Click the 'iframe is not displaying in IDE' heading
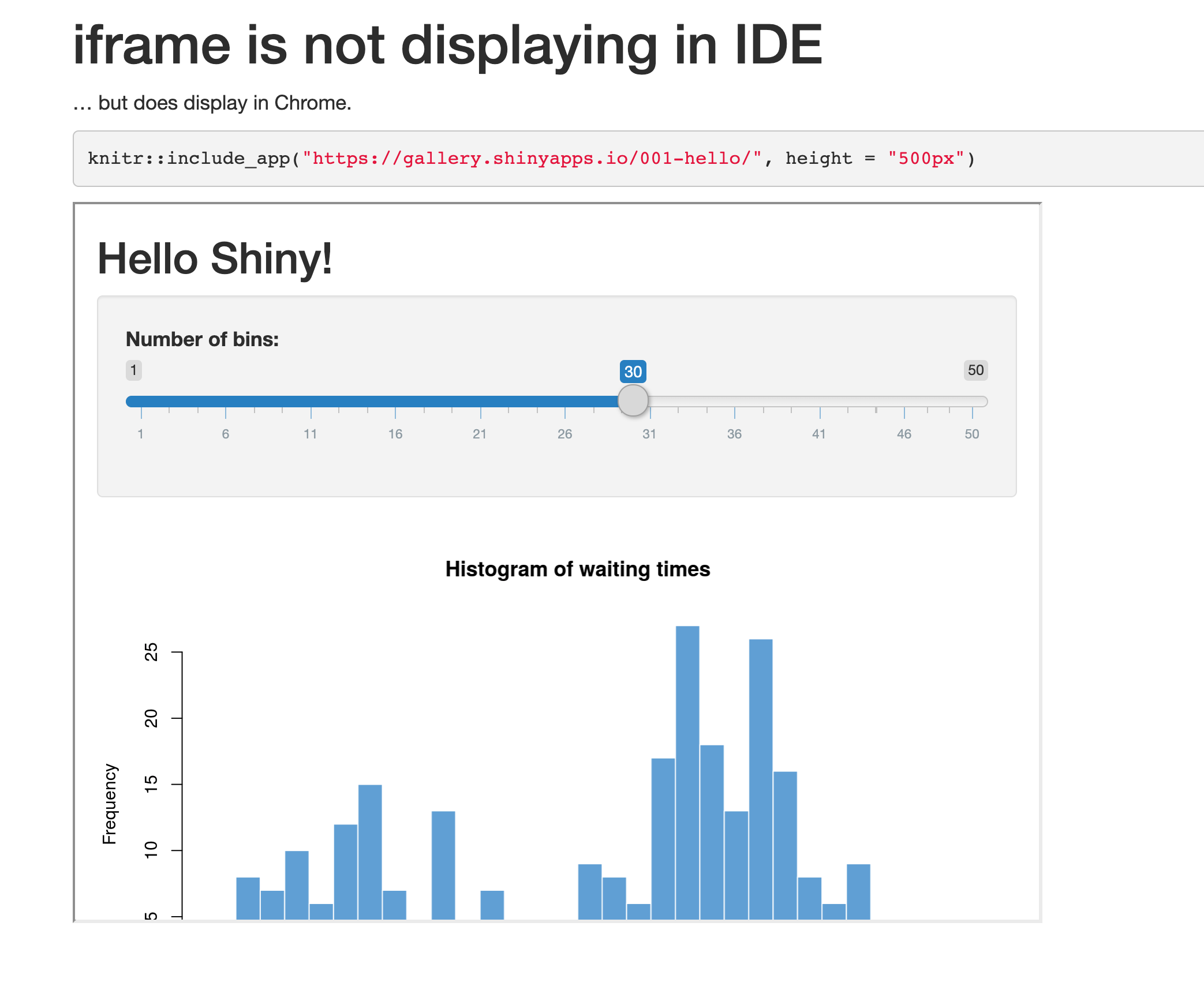The height and width of the screenshot is (1005, 1204). [447, 46]
